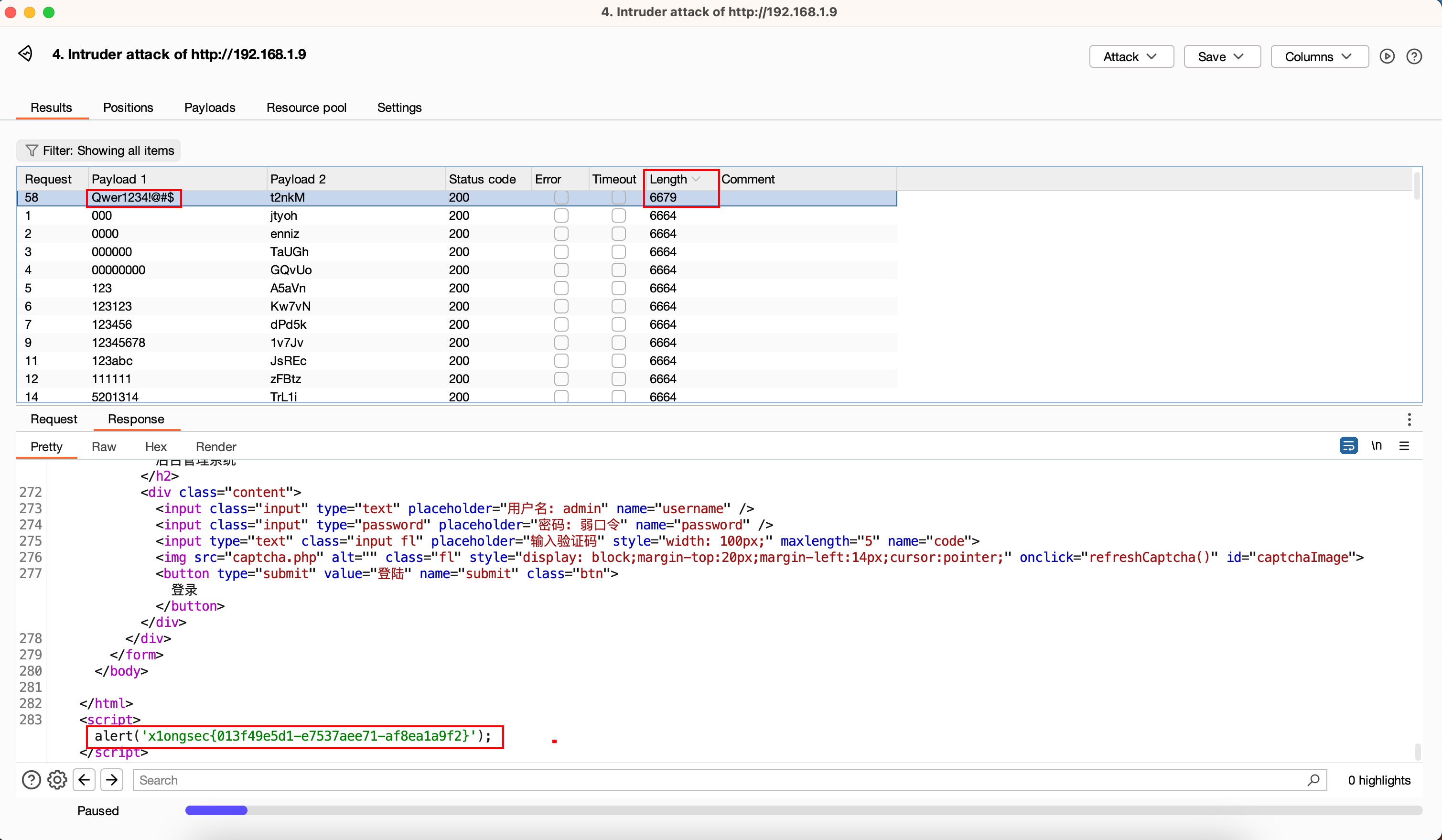The height and width of the screenshot is (840, 1442).
Task: Go to next search match arrow
Action: pos(112,780)
